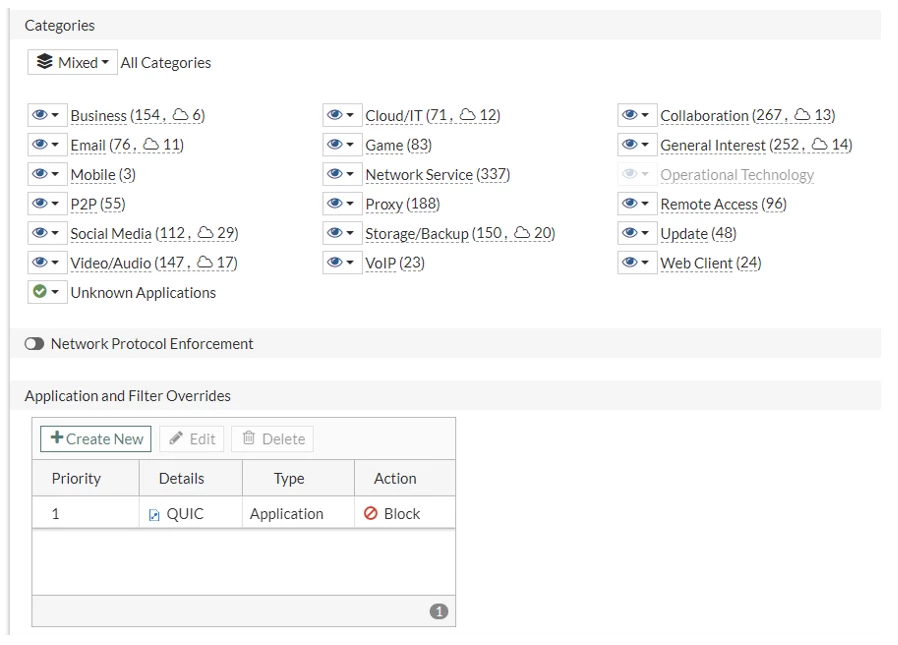Click the Delete button in overrides toolbar
Image resolution: width=898 pixels, height=645 pixels.
coord(273,439)
